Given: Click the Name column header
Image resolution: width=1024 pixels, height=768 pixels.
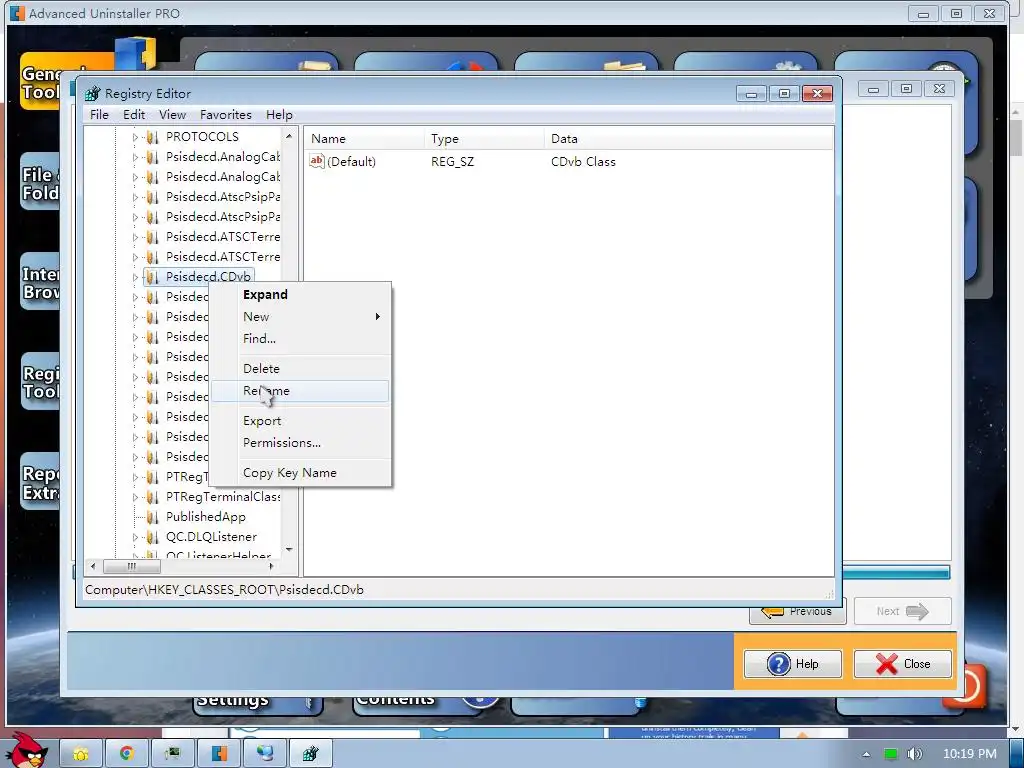Looking at the screenshot, I should coord(364,138).
